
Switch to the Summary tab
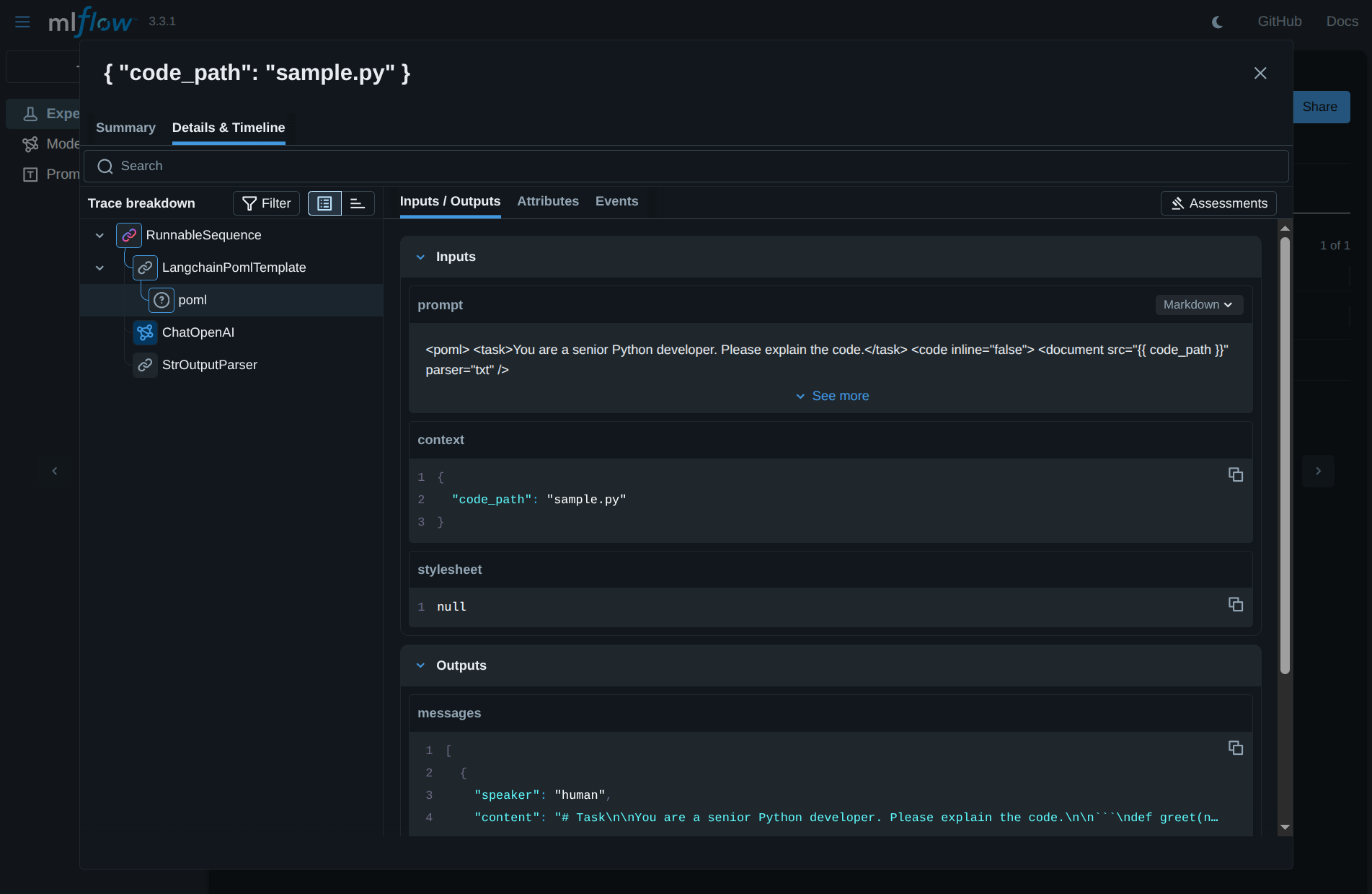coord(125,128)
